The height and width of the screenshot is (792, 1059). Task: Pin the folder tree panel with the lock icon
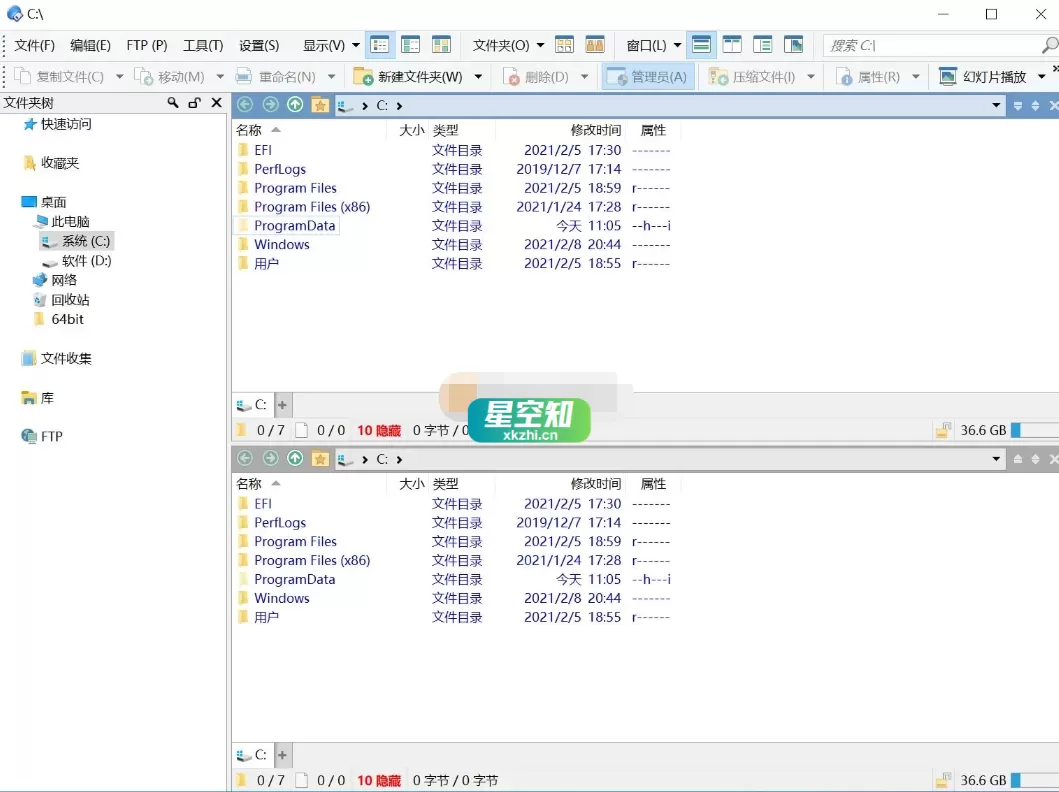195,102
